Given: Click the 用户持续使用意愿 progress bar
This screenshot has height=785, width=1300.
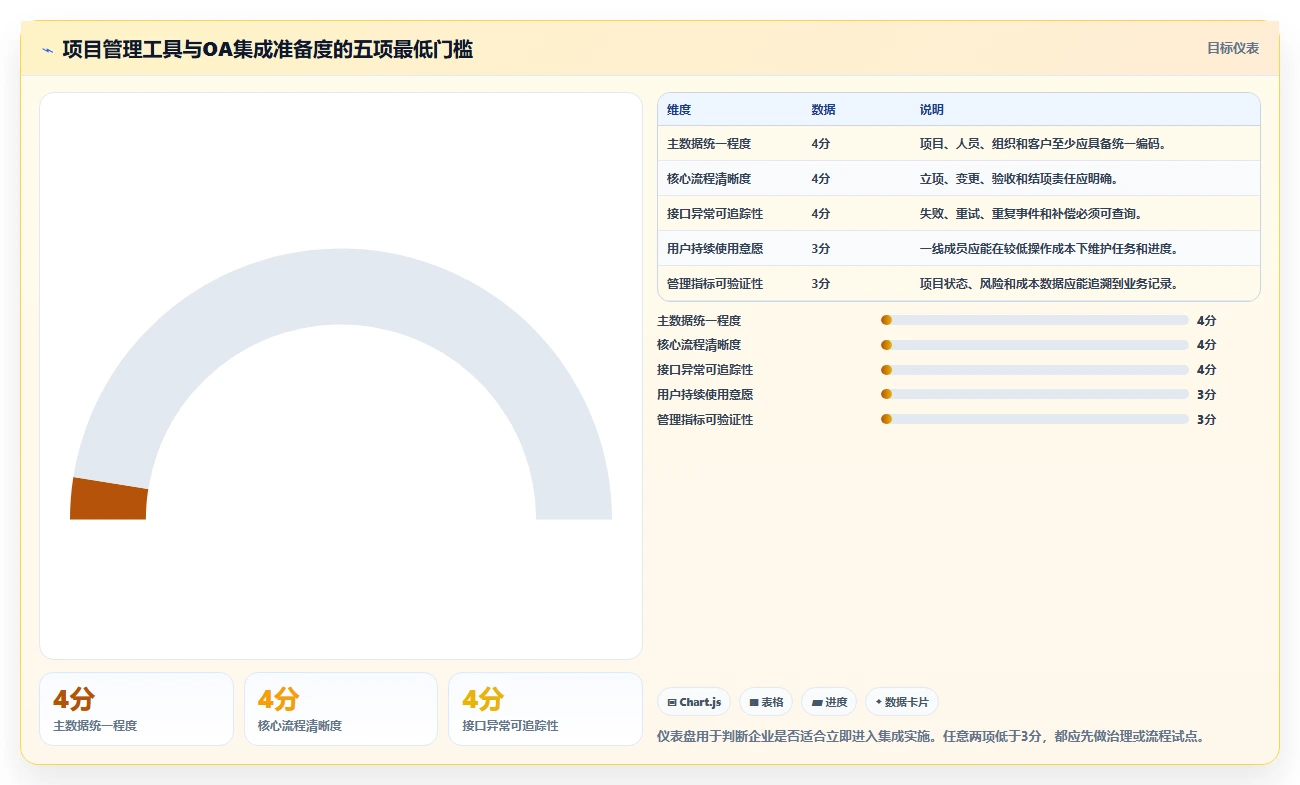Looking at the screenshot, I should 1035,394.
